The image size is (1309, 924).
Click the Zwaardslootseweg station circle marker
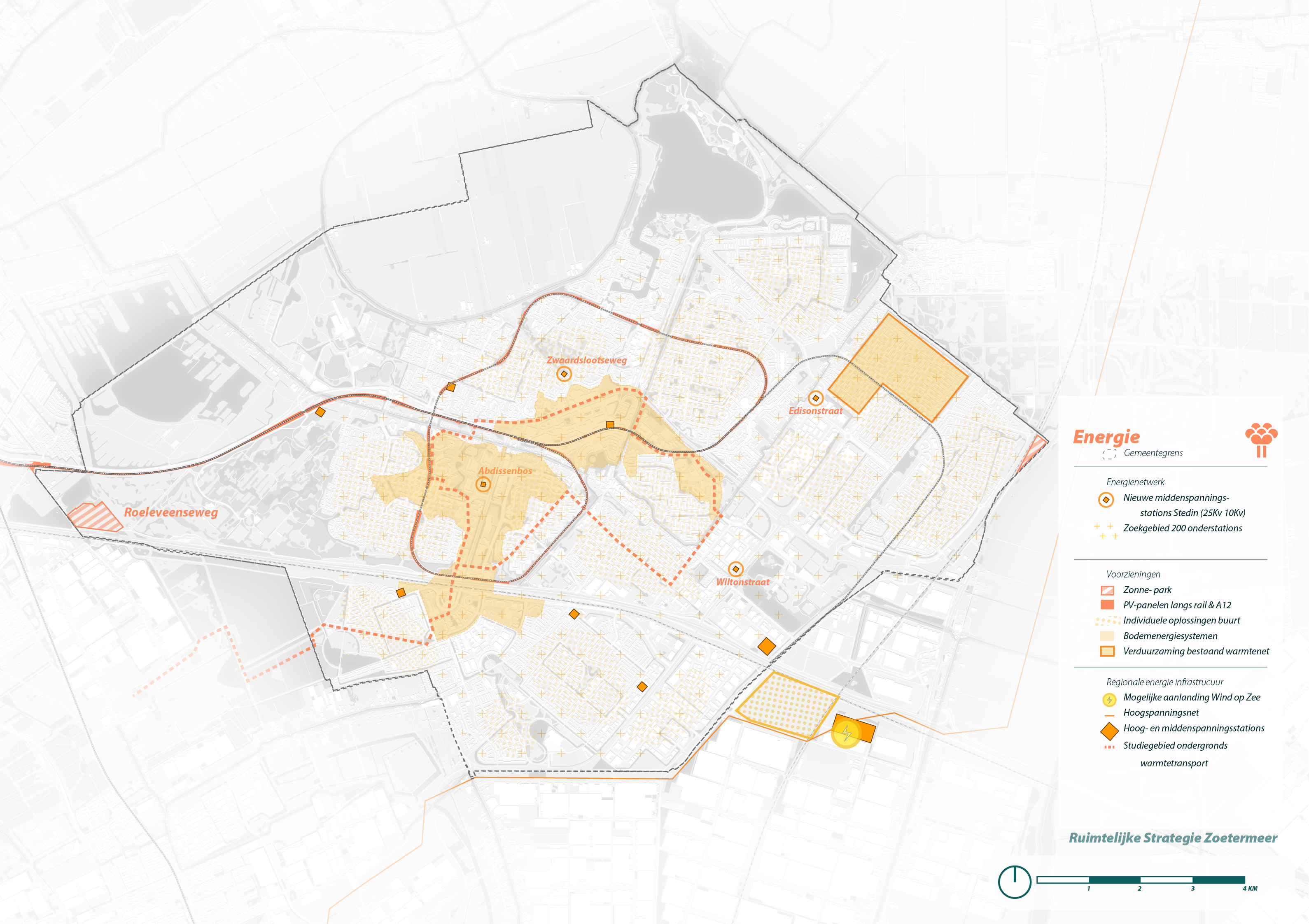tap(564, 374)
